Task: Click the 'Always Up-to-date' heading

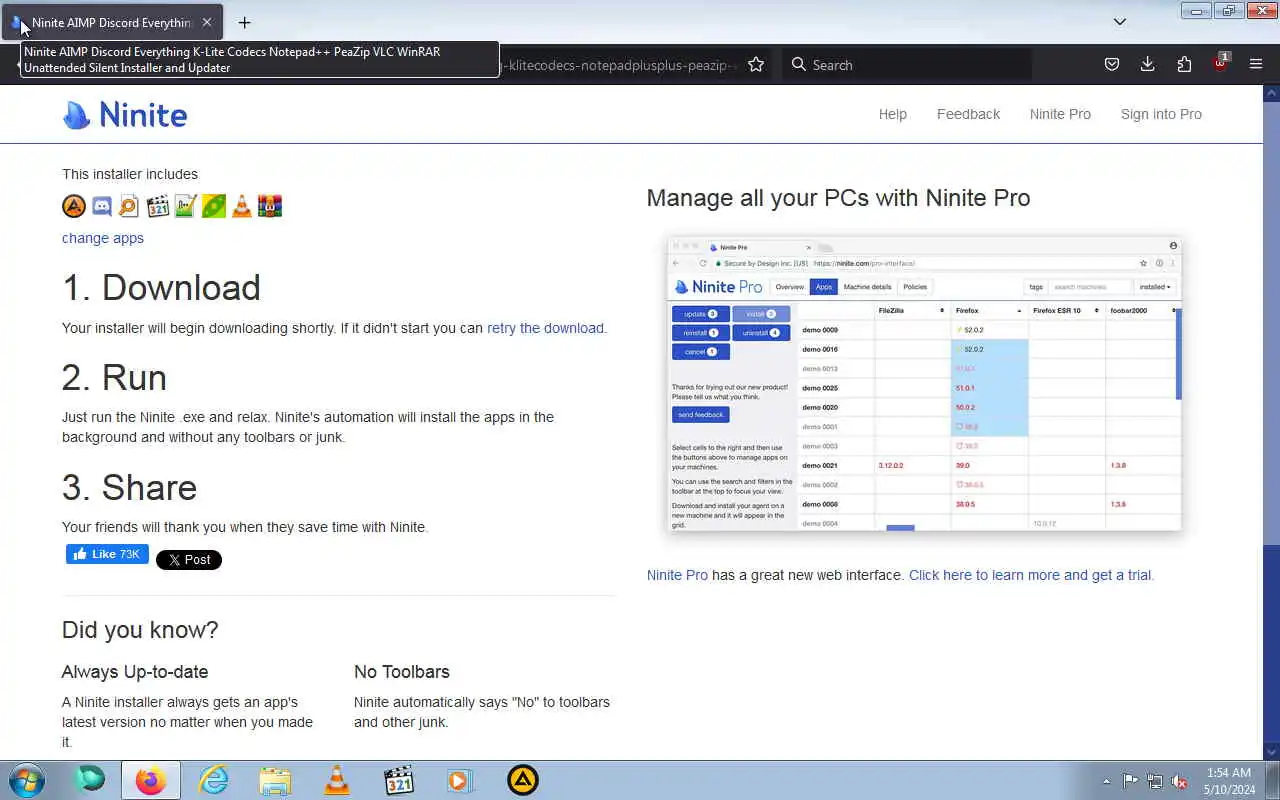Action: (135, 672)
